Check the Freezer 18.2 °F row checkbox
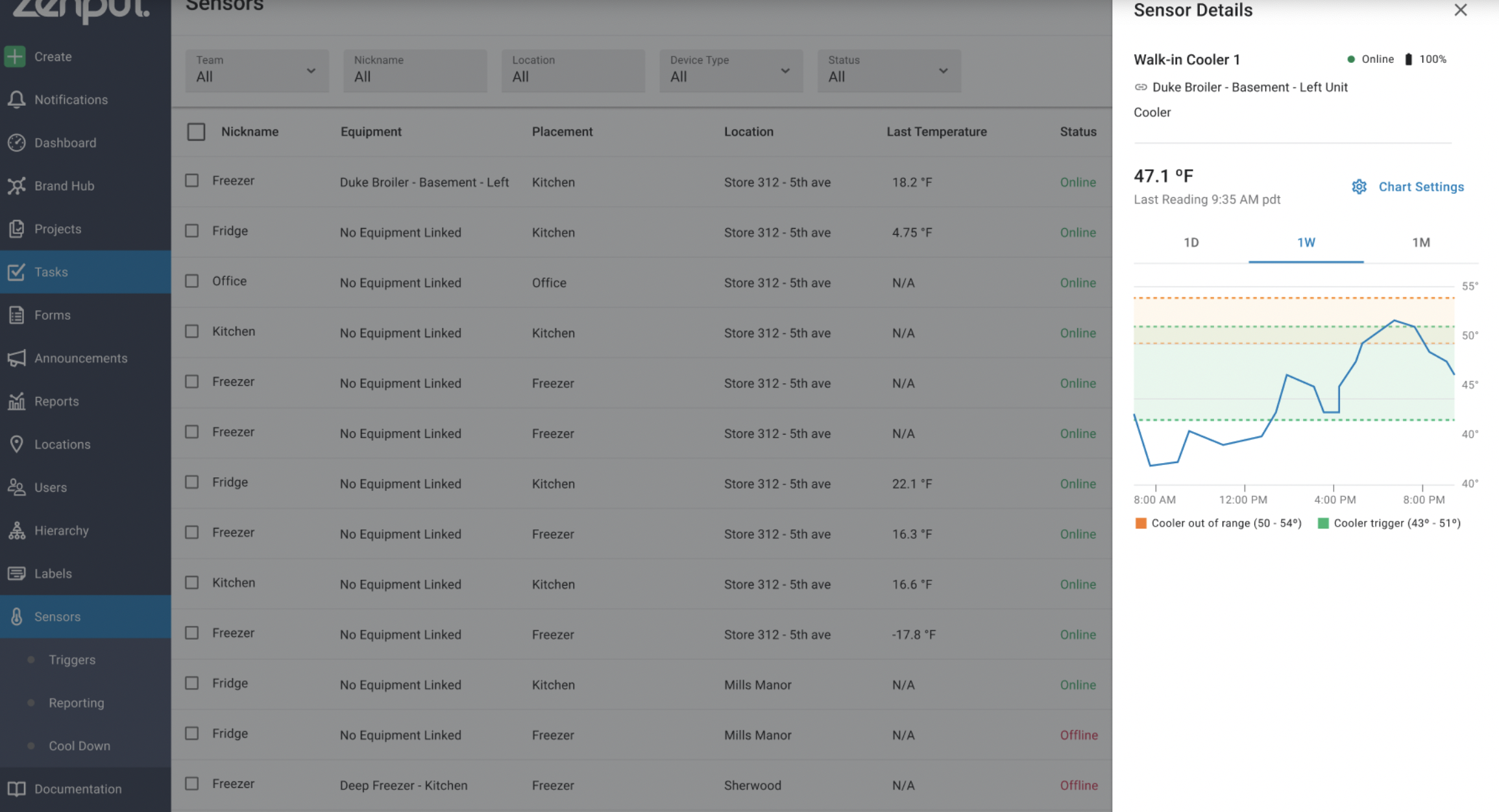Screen dimensions: 1499x812 (x=191, y=180)
